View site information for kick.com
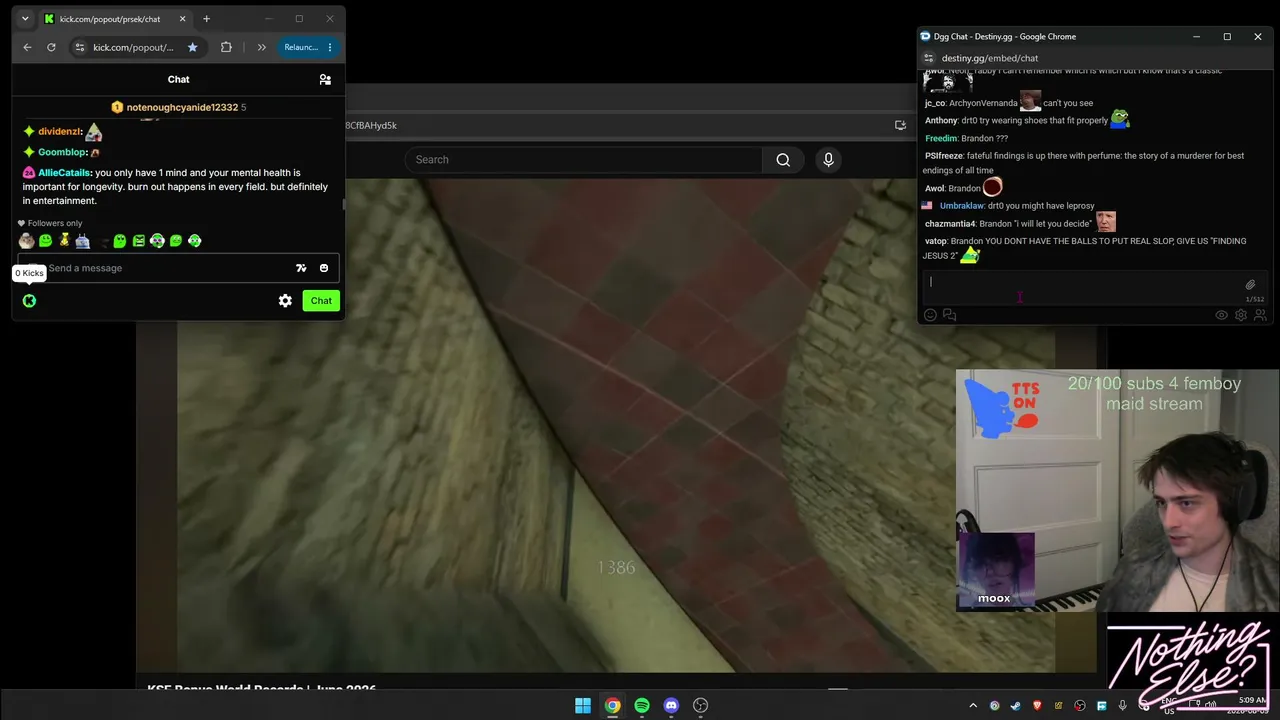The height and width of the screenshot is (720, 1280). click(x=80, y=47)
